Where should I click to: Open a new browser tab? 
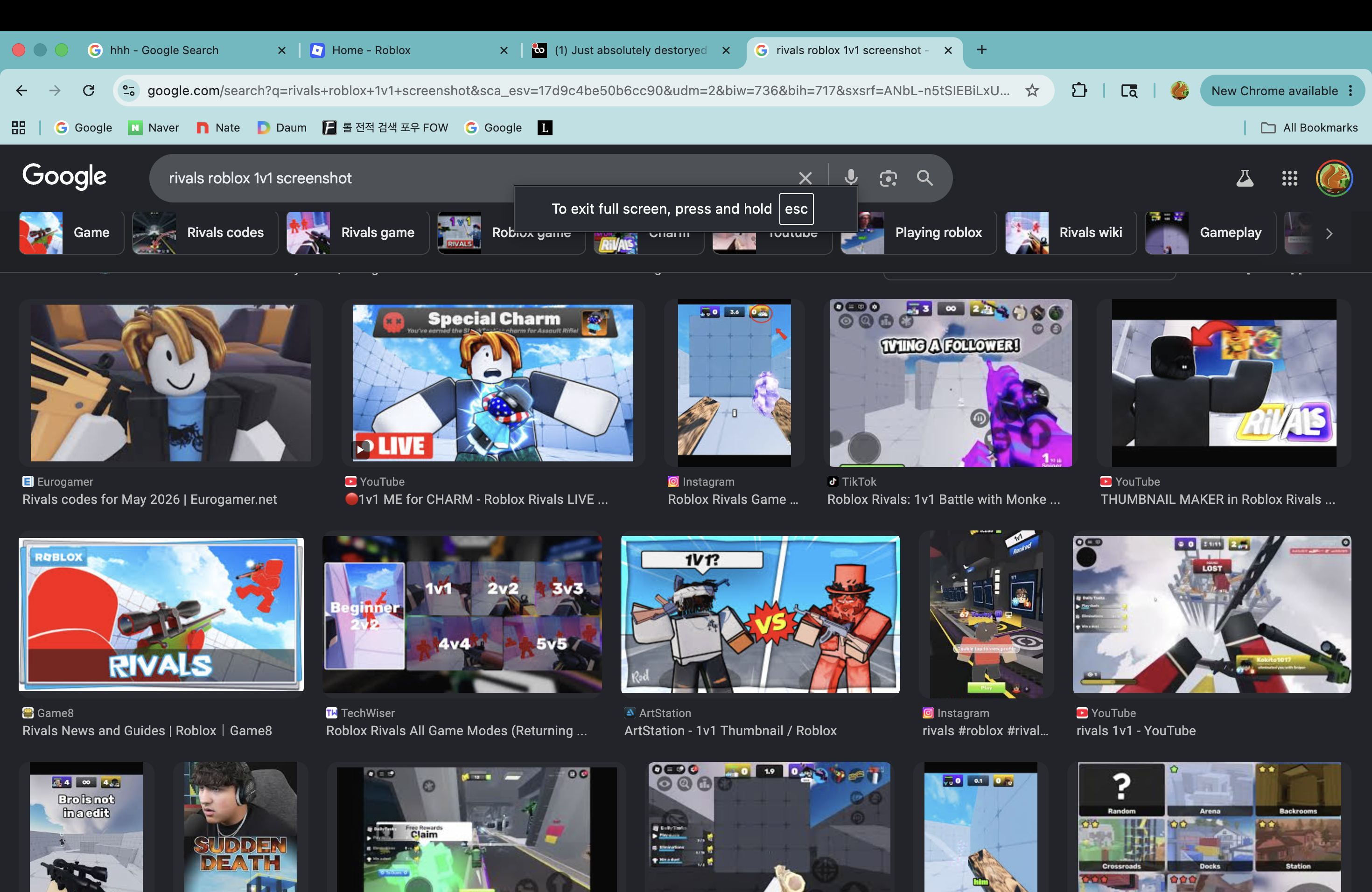982,49
